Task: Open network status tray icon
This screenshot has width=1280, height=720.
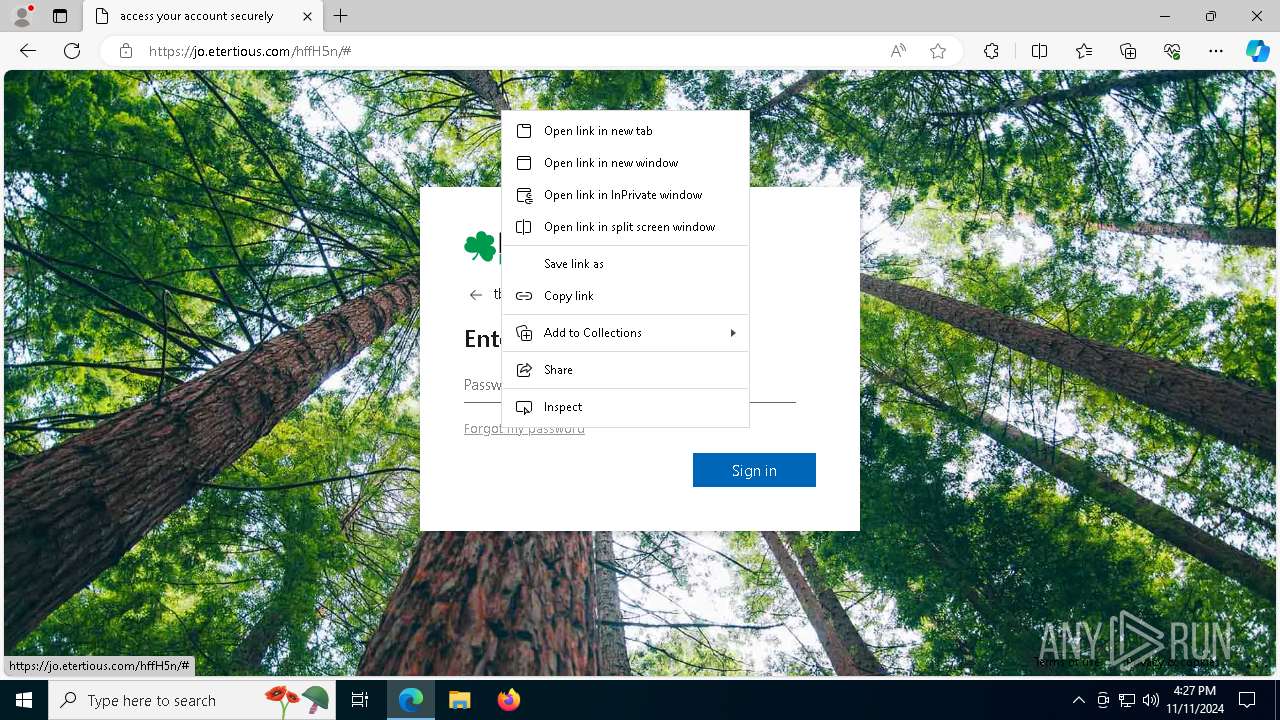Action: 1127,700
